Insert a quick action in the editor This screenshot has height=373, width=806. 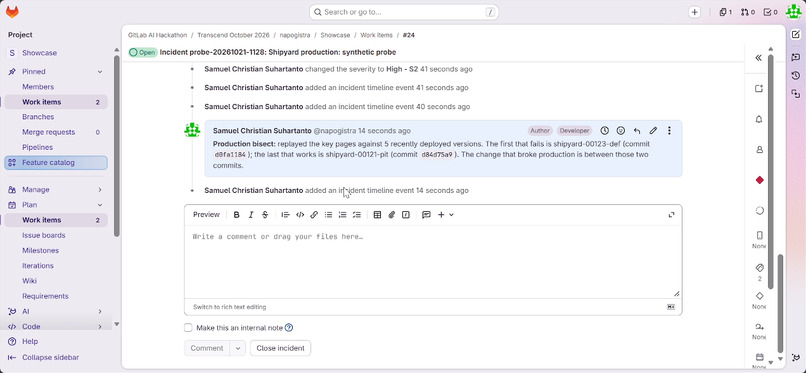pyautogui.click(x=406, y=215)
